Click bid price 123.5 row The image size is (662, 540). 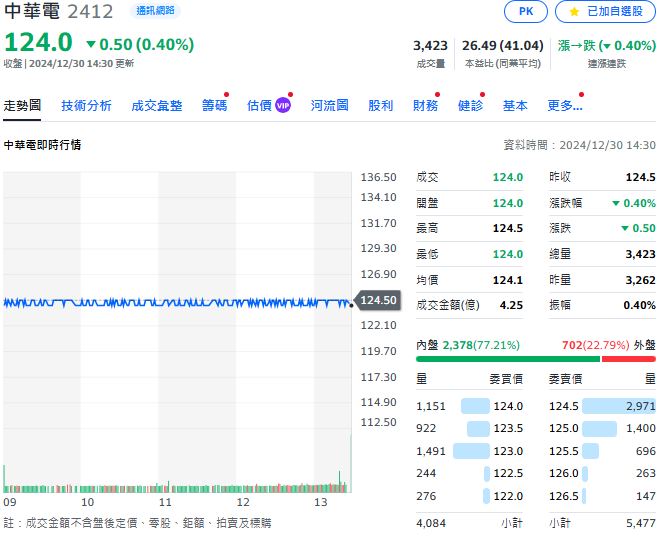(469, 429)
